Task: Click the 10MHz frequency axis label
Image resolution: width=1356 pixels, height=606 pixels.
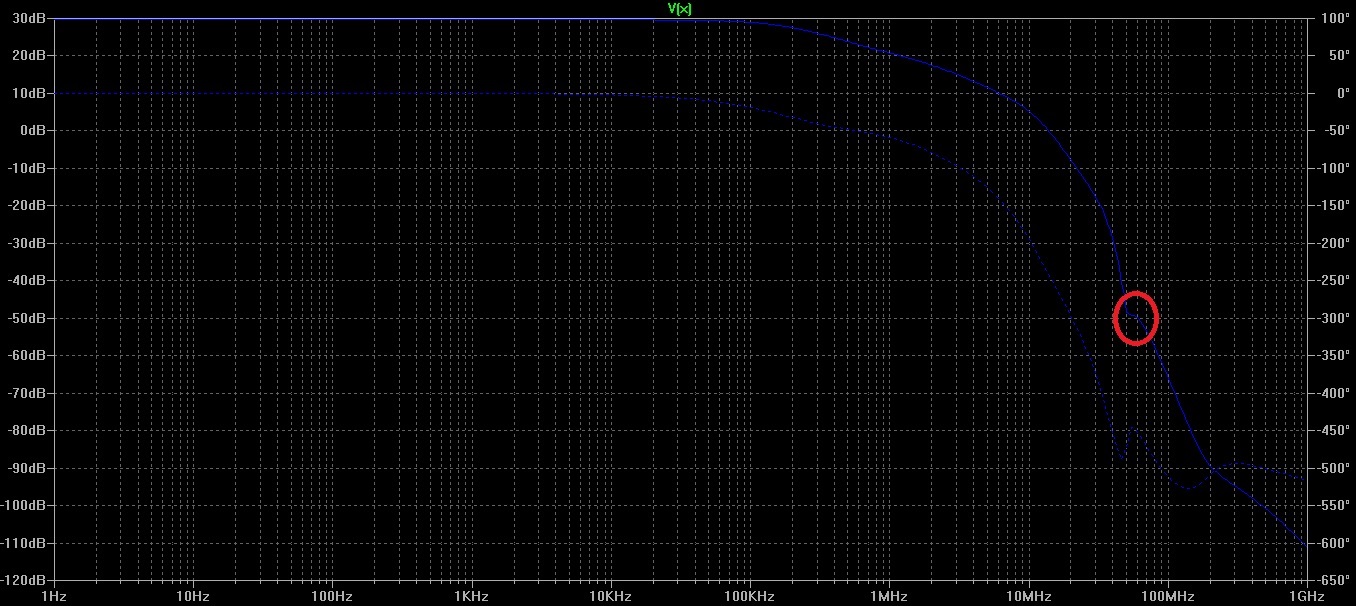Action: pos(1028,596)
